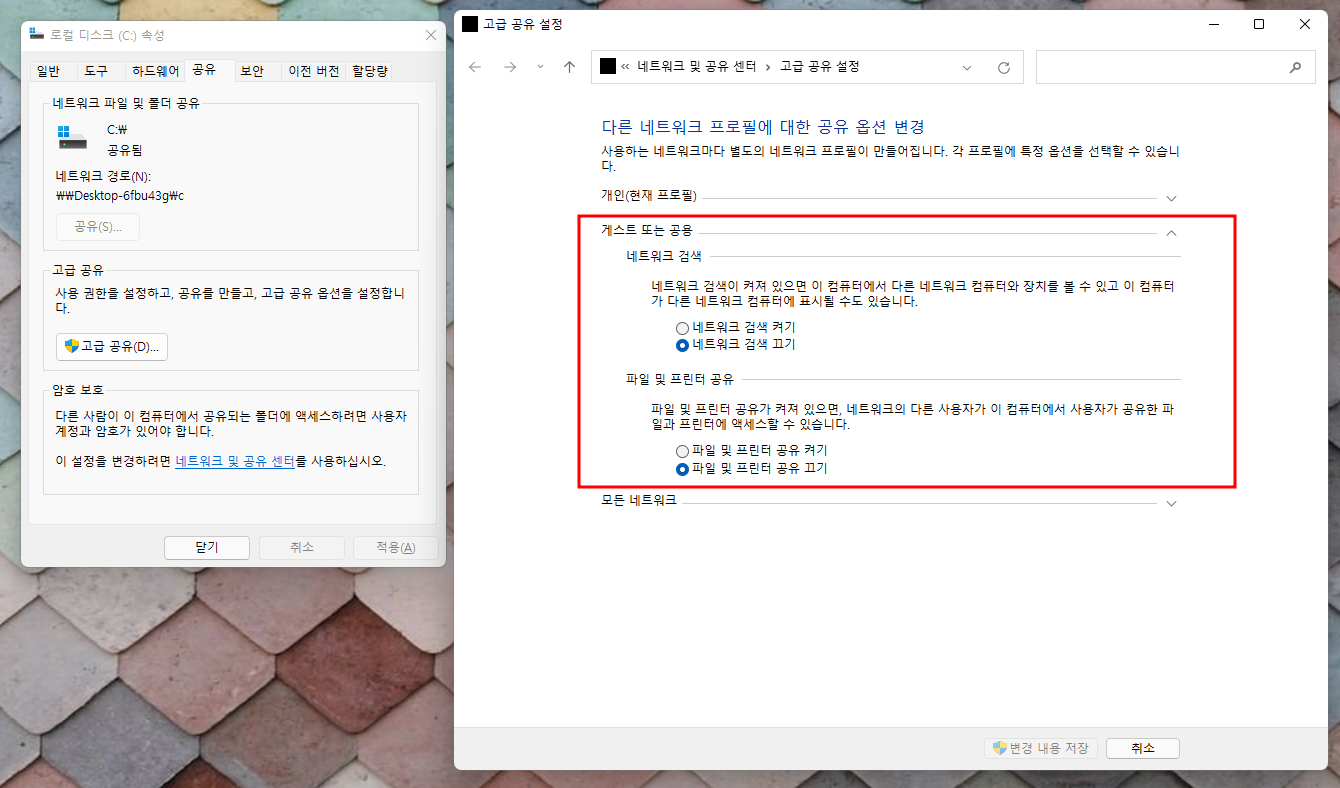Image resolution: width=1340 pixels, height=788 pixels.
Task: Click the search magnifier icon
Action: tap(1296, 67)
